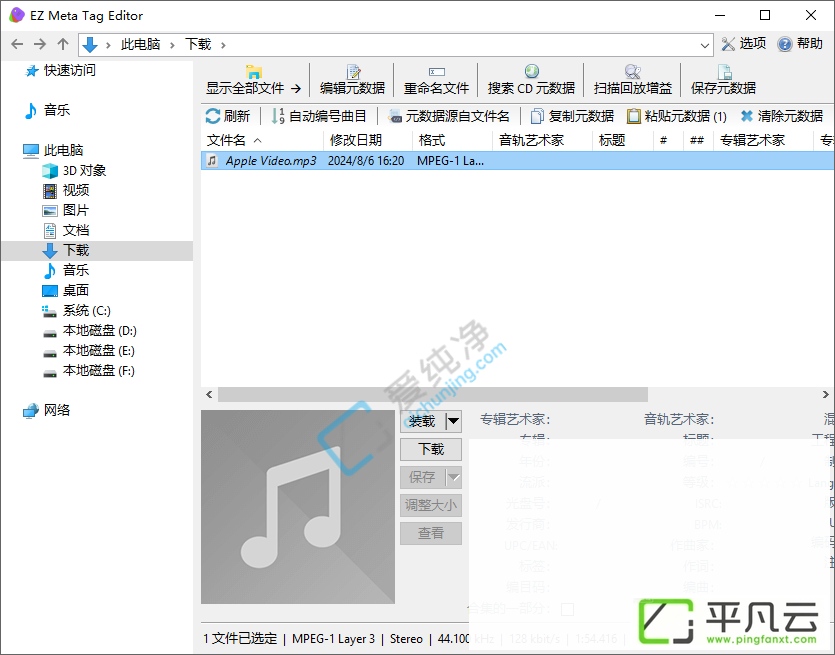Go back with the left arrow

(17, 44)
